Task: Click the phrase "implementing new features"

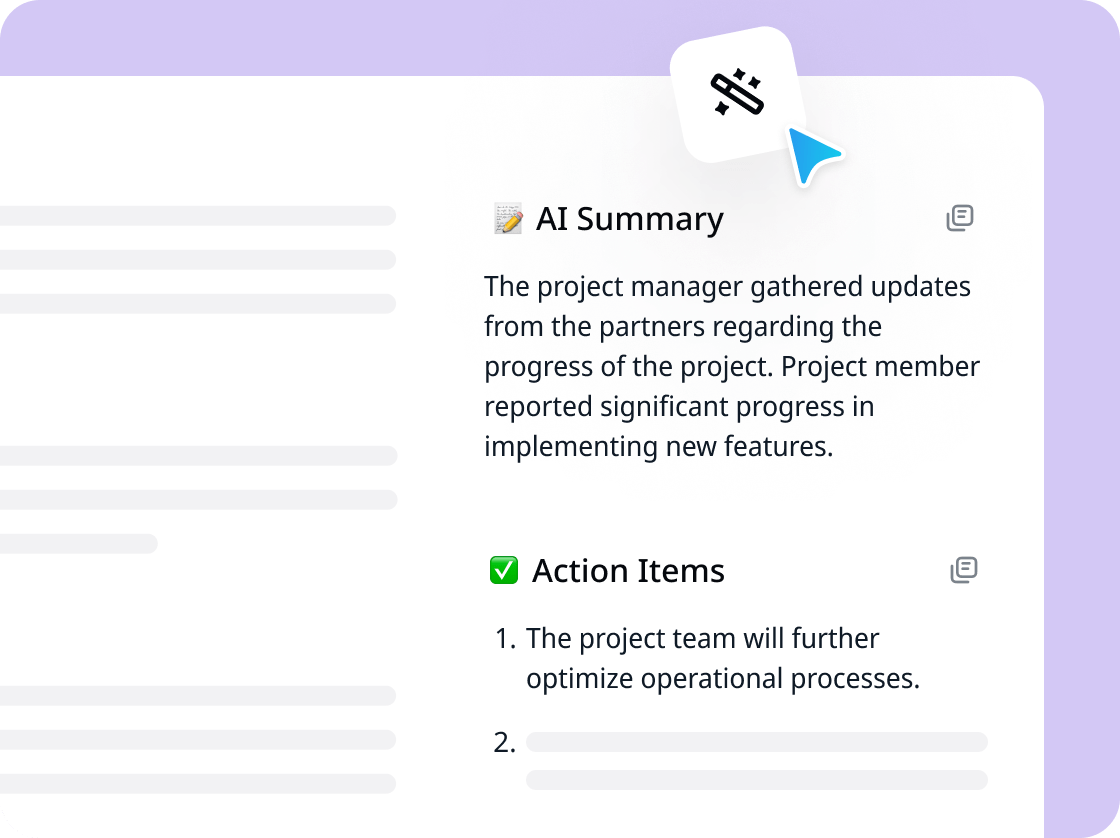Action: click(658, 446)
